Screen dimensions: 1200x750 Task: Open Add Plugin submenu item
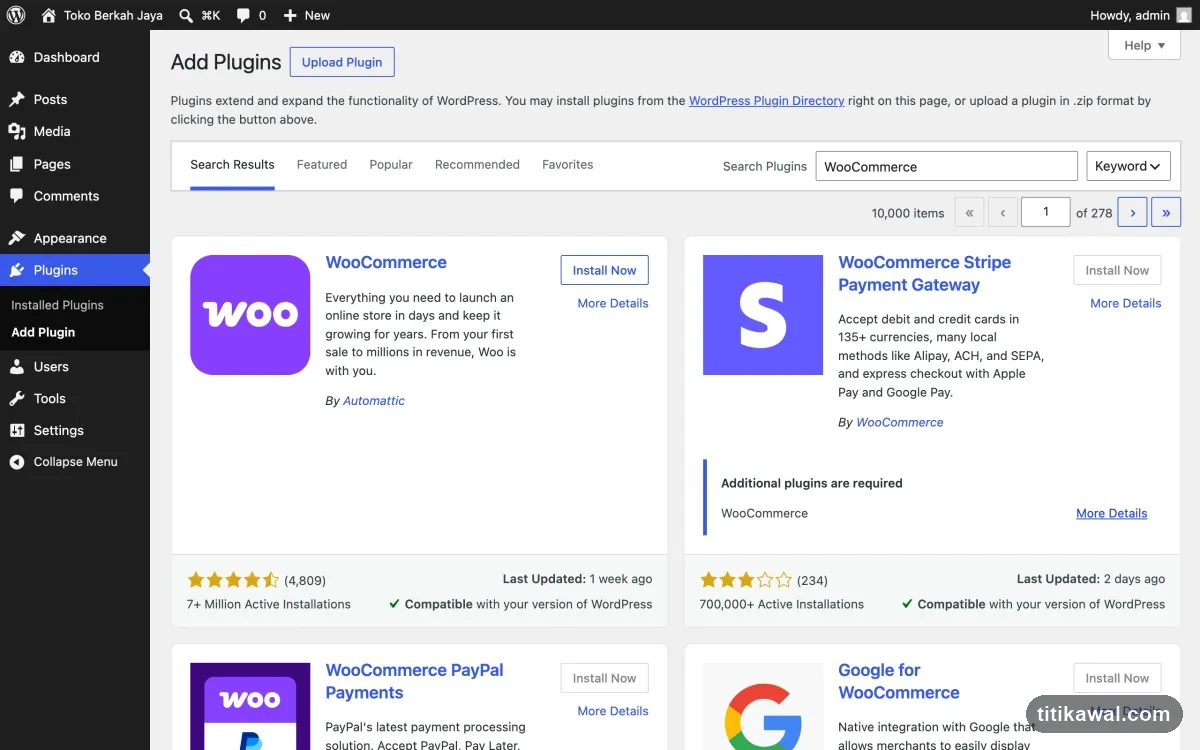pyautogui.click(x=43, y=332)
